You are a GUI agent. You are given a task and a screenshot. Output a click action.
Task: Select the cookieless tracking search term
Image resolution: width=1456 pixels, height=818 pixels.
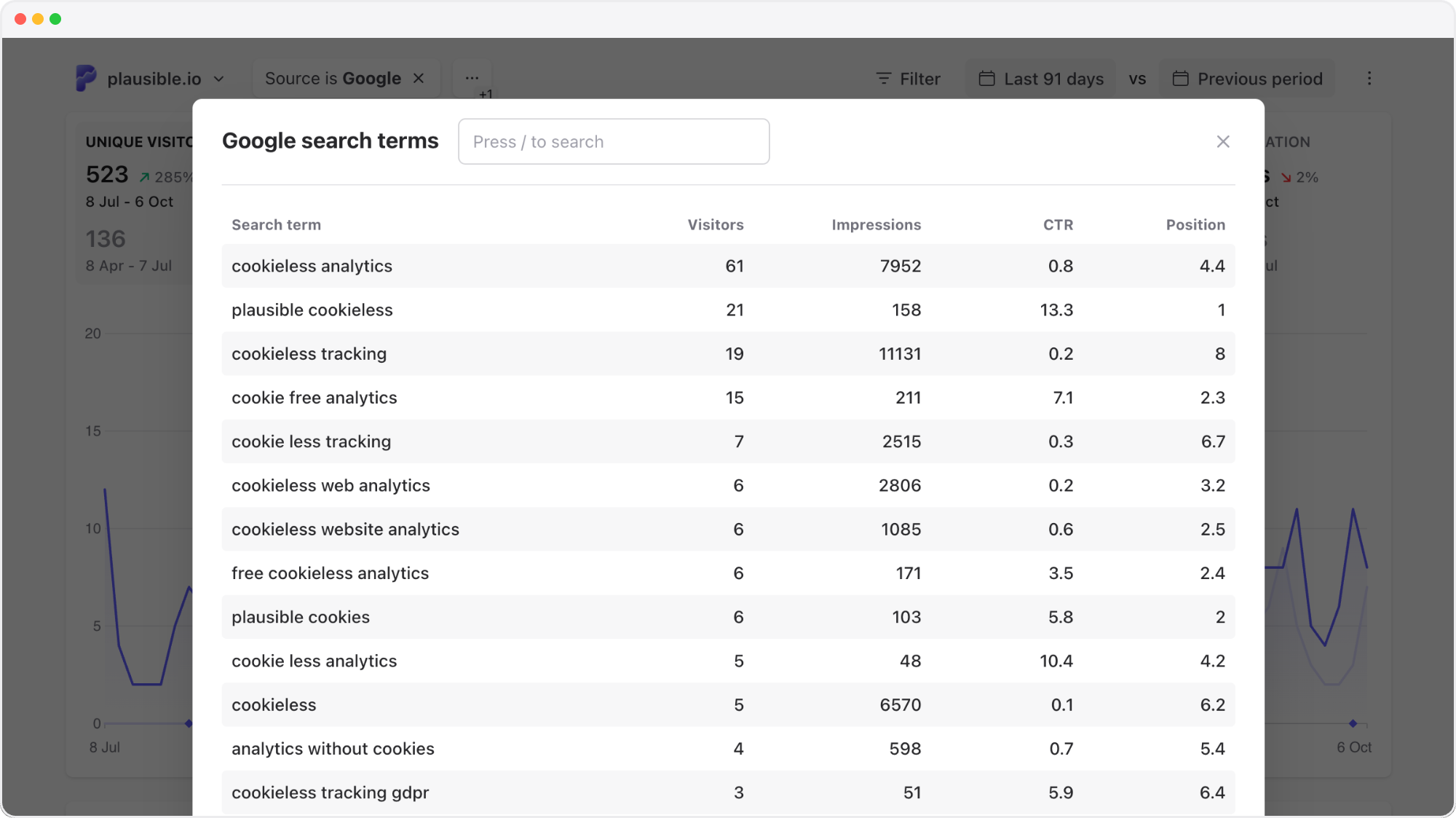click(309, 354)
